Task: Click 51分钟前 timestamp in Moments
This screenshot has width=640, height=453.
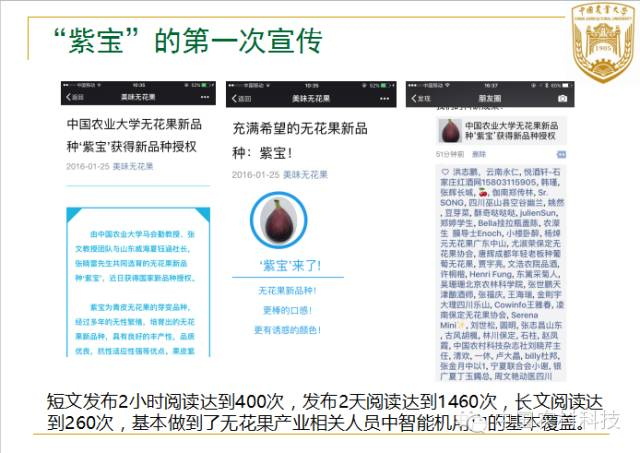Action: click(x=450, y=154)
